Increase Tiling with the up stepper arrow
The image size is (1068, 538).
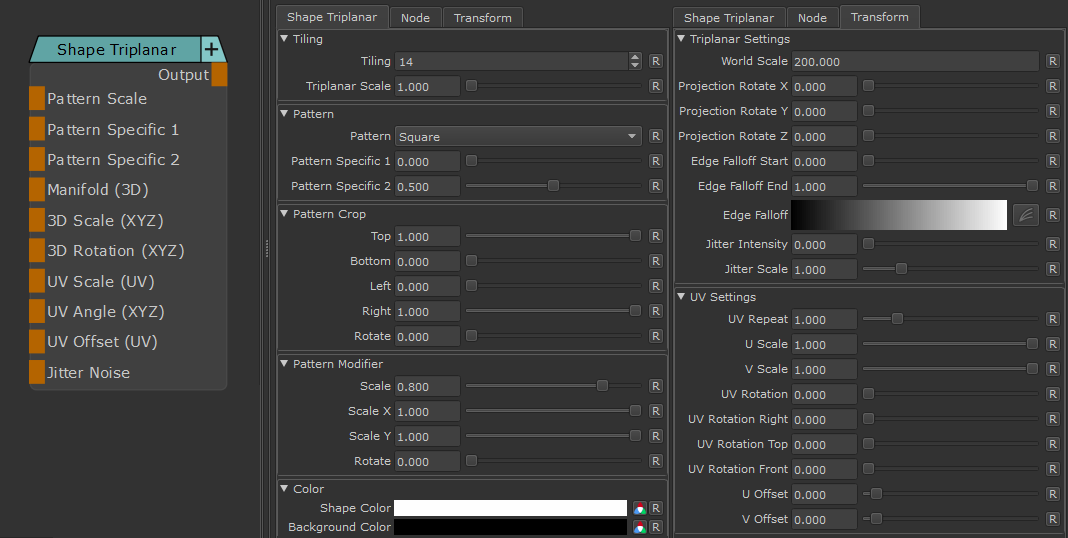635,57
